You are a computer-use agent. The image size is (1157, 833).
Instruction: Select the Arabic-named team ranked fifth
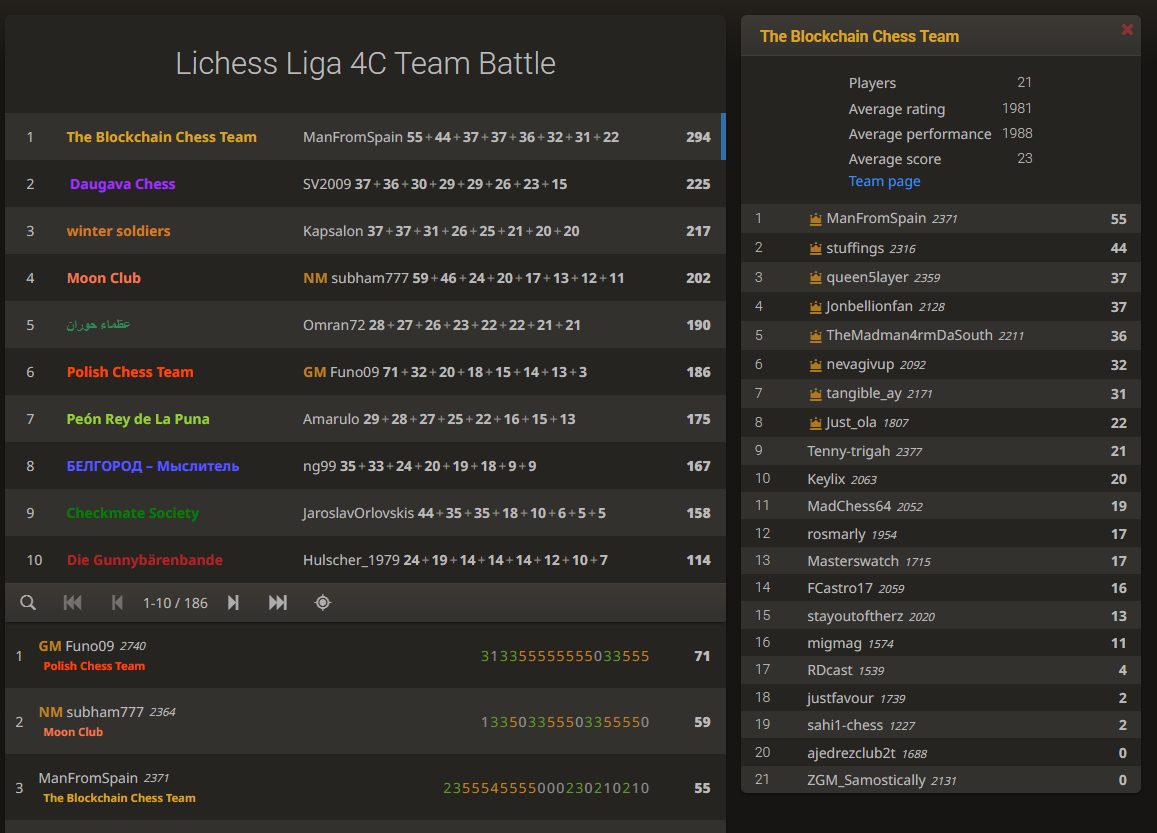click(x=98, y=325)
